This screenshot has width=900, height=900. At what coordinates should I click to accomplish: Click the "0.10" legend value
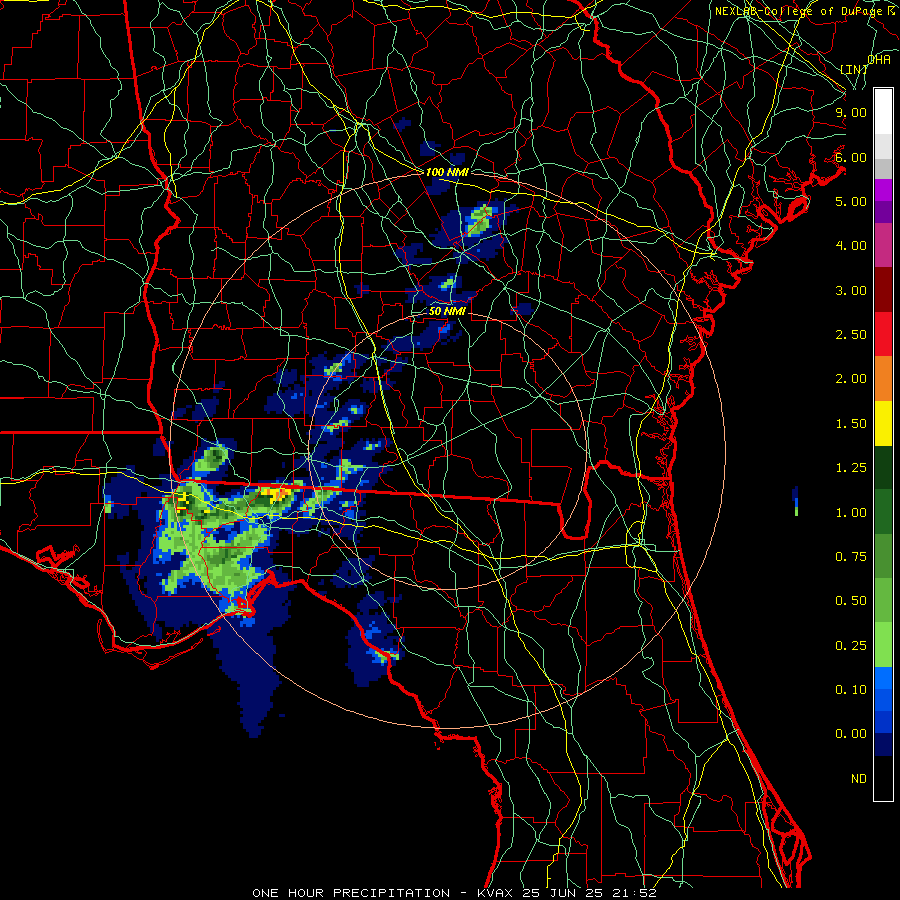pos(851,690)
